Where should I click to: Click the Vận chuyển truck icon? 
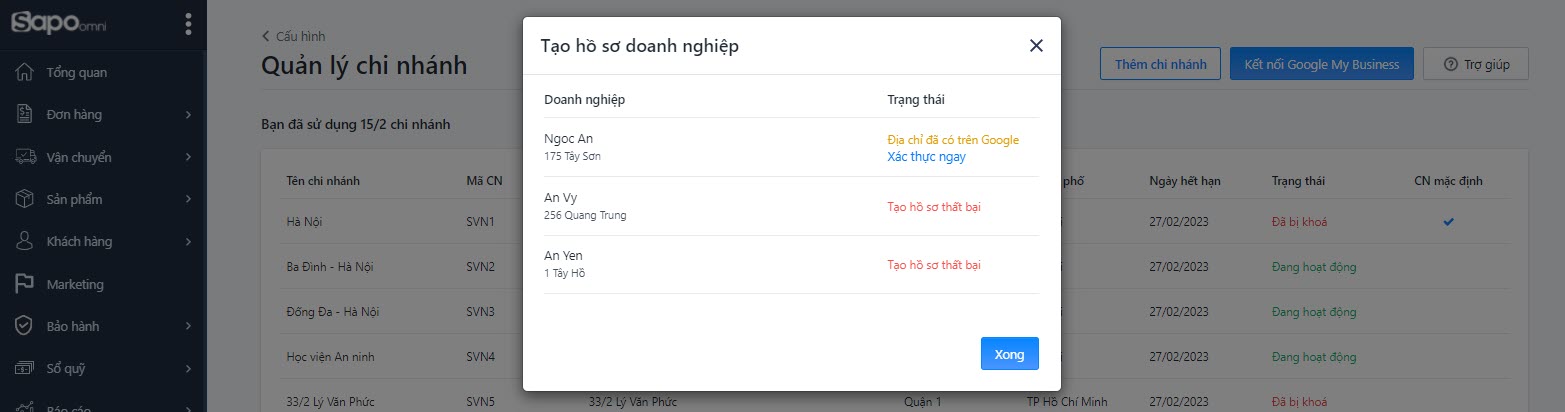pos(25,157)
